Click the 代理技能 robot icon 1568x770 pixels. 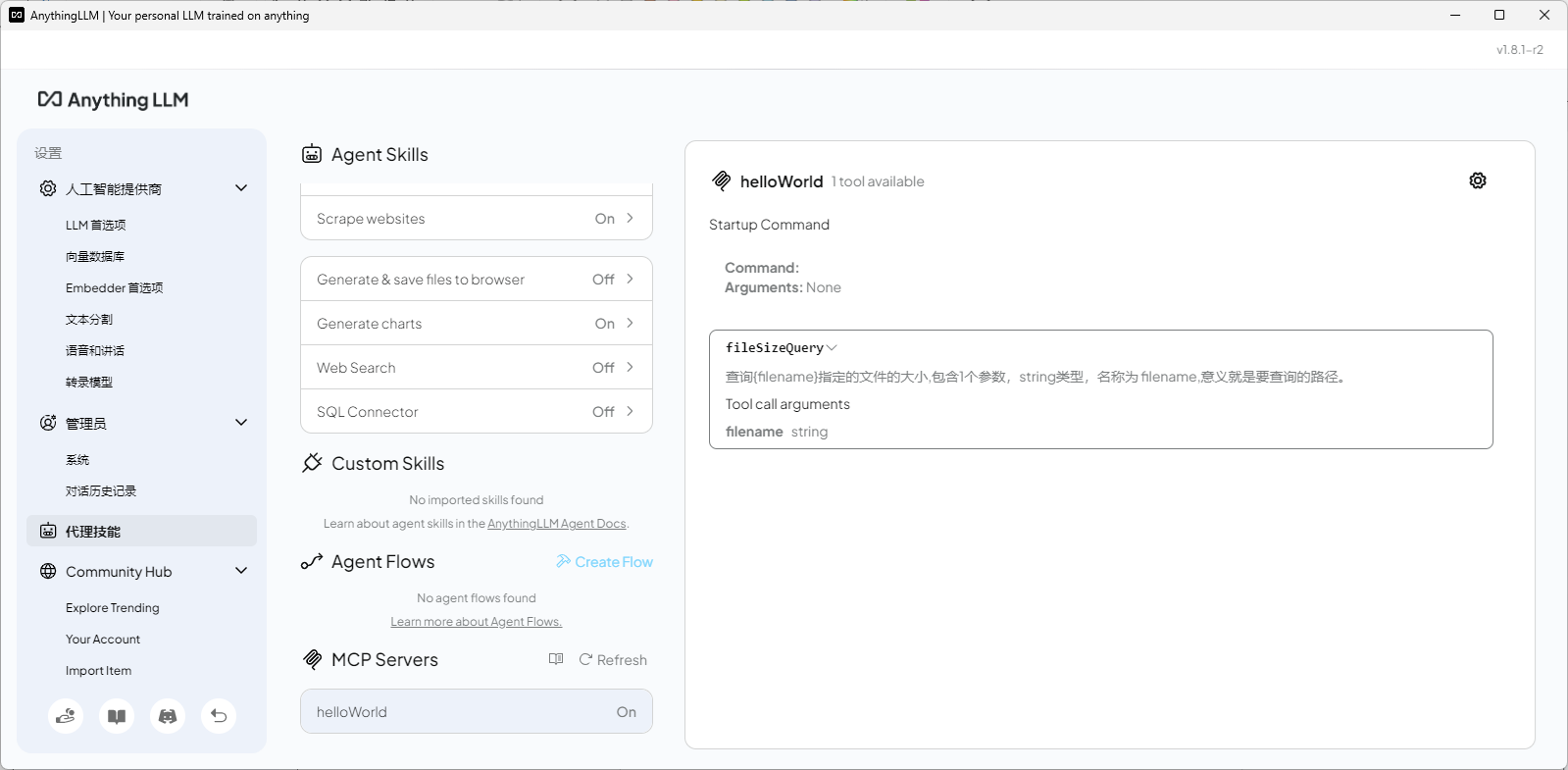(x=48, y=531)
